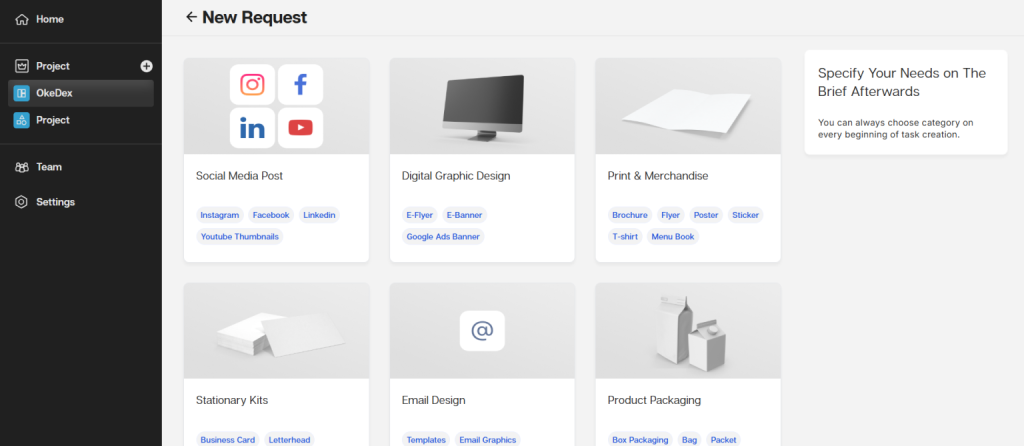1024x446 pixels.
Task: Click the YouTube logo icon
Action: [x=300, y=128]
